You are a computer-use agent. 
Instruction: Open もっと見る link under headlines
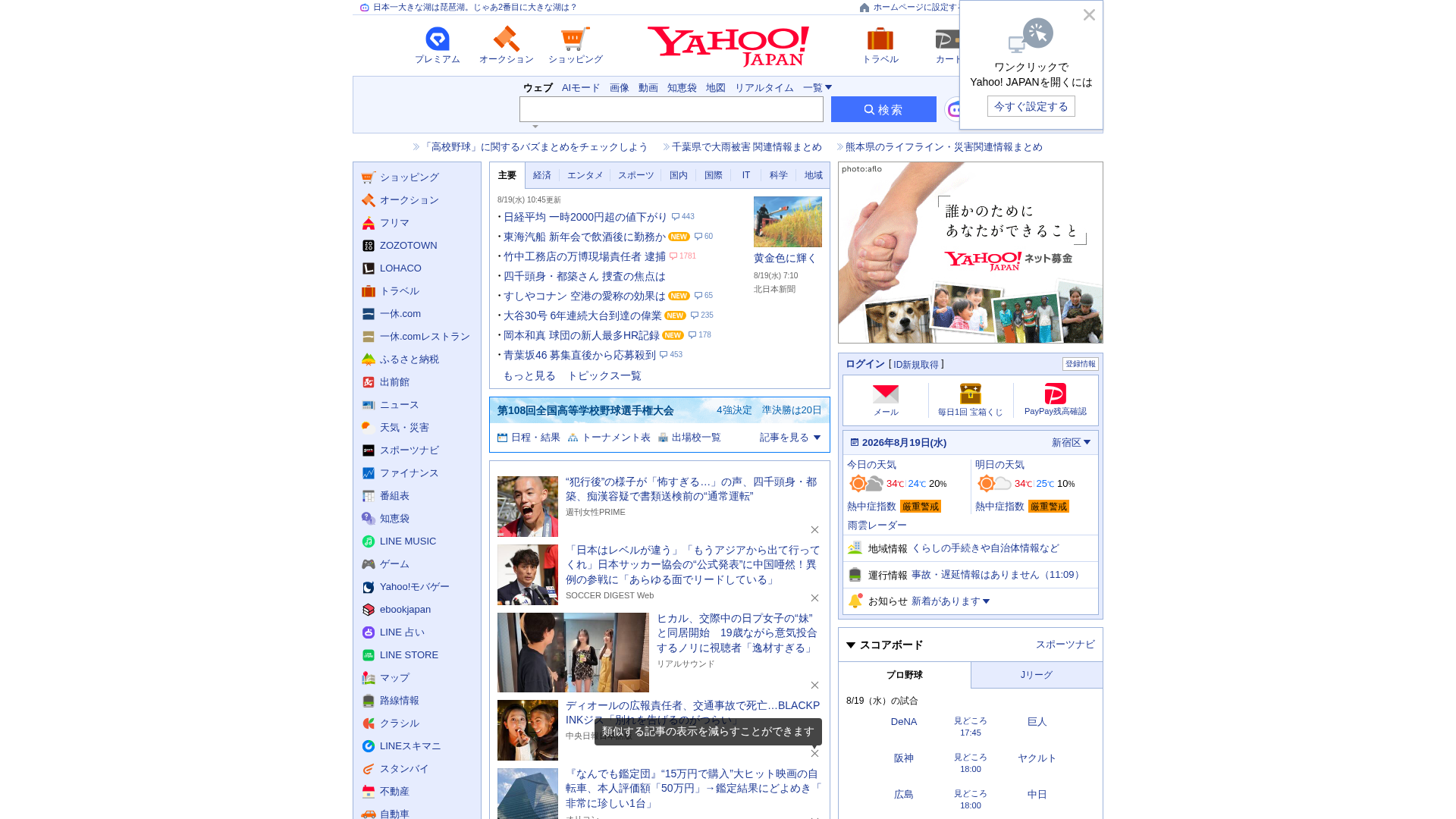coord(529,376)
